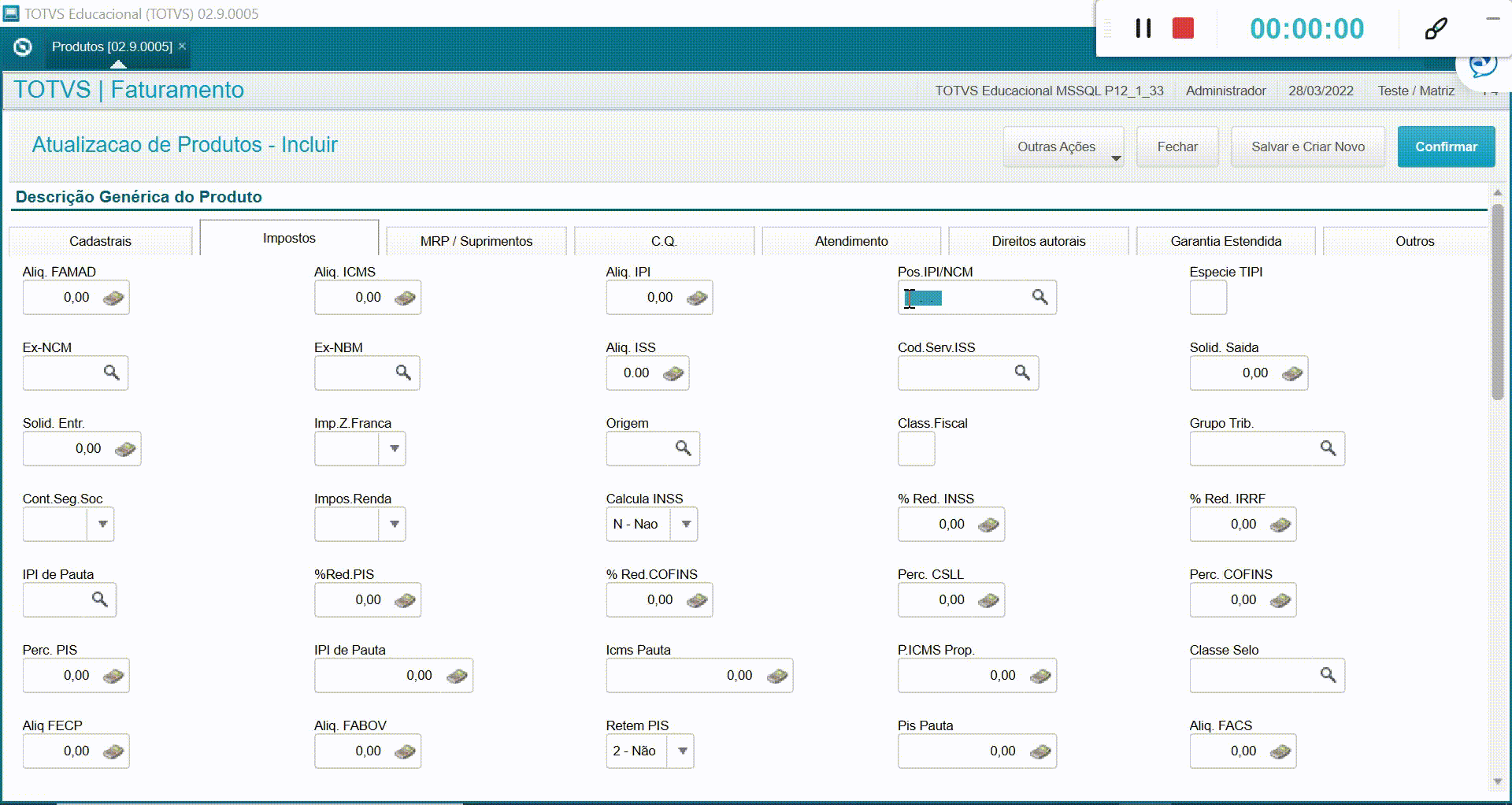Screen dimensions: 1512x805
Task: Open calculator icon in Solid. Entr. field
Action: tap(125, 450)
